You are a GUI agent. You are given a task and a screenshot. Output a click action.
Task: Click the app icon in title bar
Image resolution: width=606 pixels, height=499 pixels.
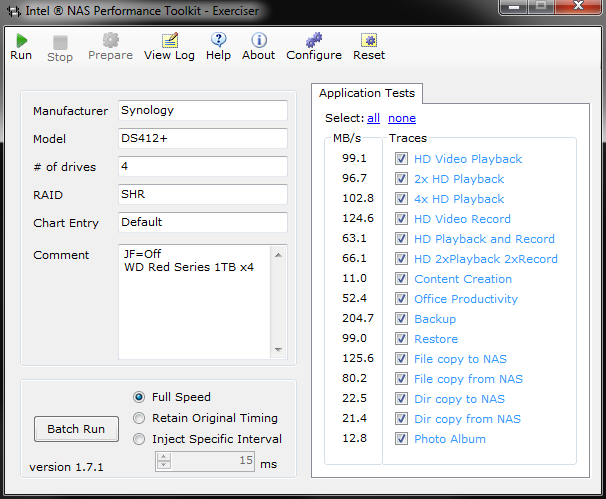coord(14,11)
